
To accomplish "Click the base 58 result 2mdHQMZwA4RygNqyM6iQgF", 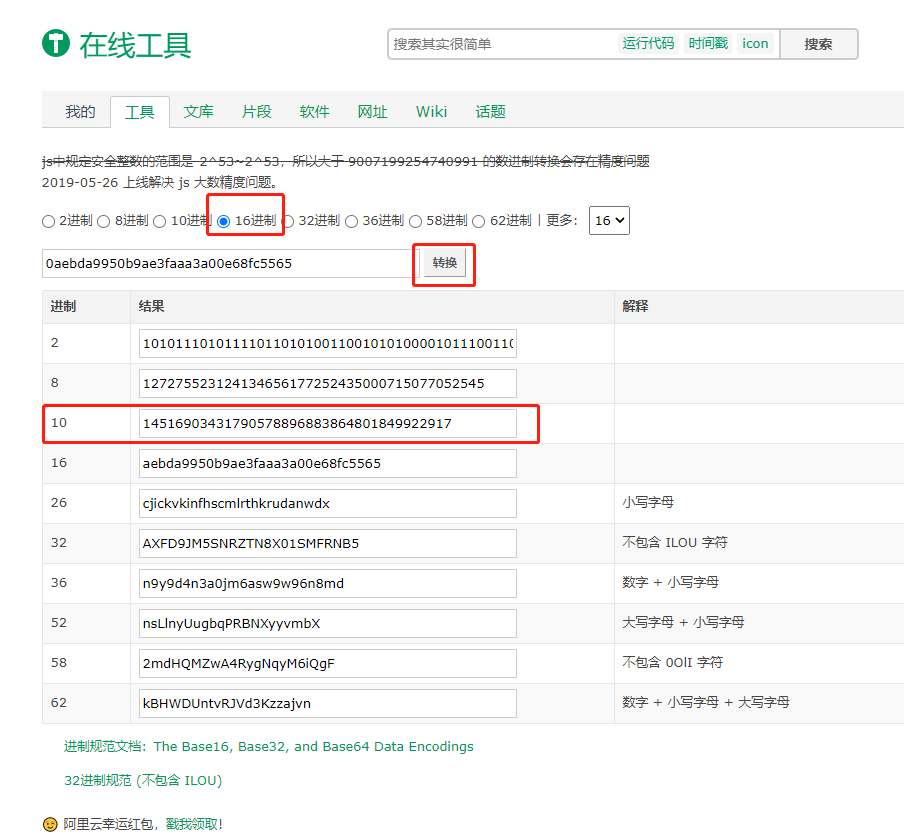I will [x=327, y=664].
